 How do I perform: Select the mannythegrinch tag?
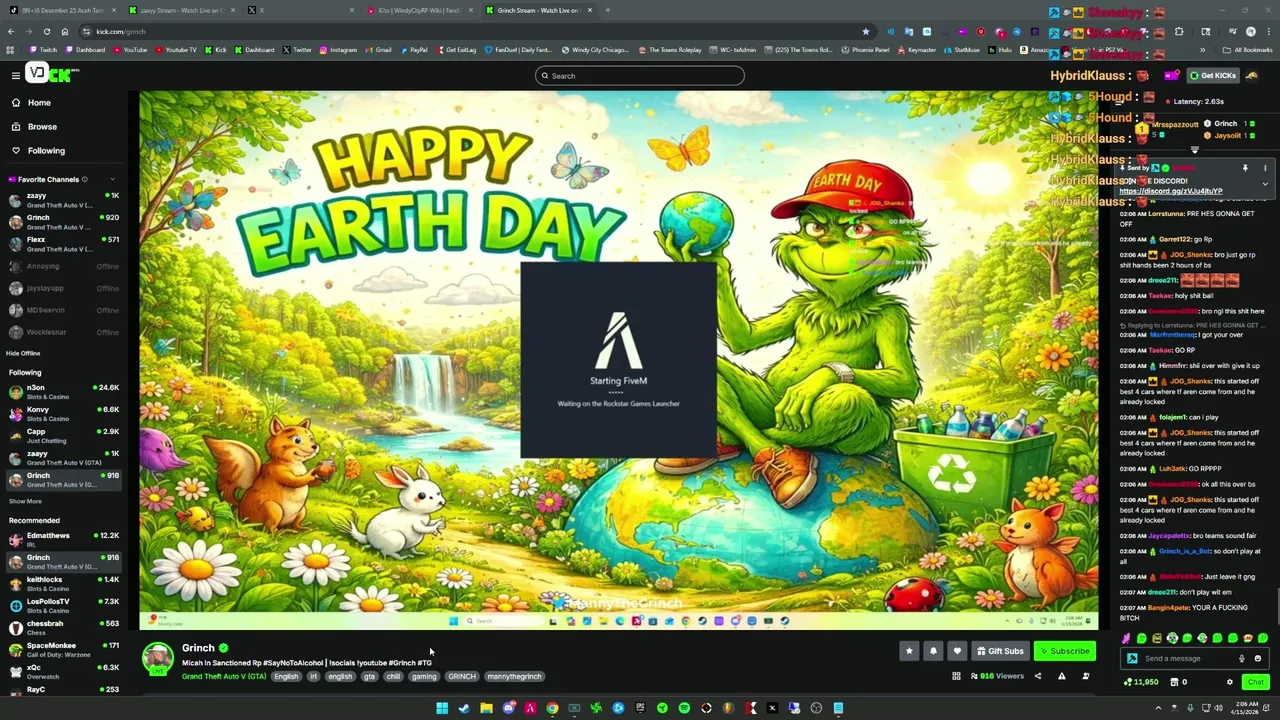point(514,676)
